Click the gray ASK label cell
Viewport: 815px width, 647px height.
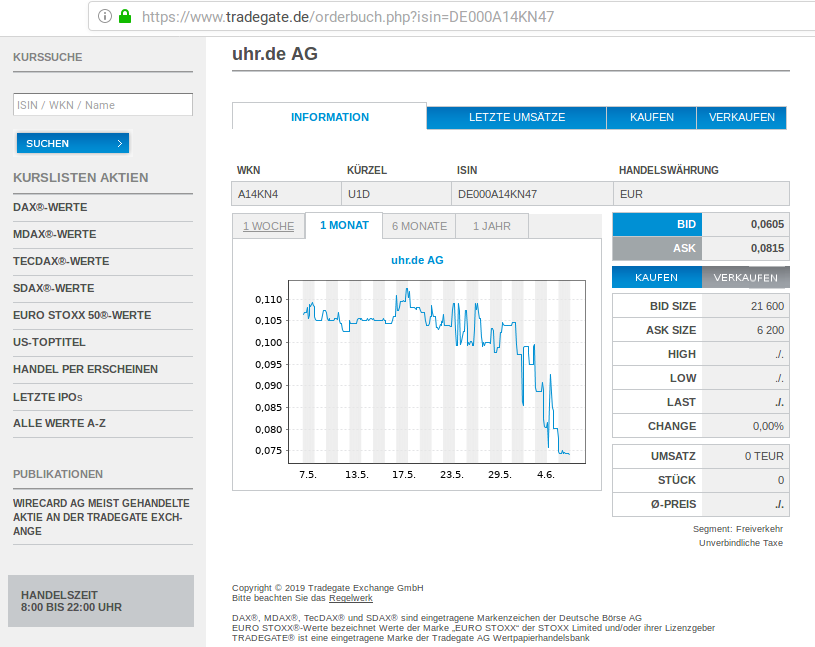(657, 248)
